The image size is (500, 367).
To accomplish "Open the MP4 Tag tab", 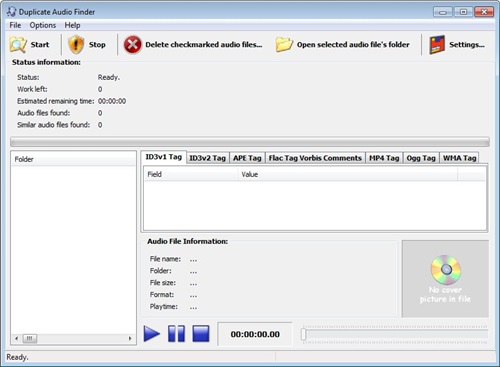I will [x=384, y=158].
